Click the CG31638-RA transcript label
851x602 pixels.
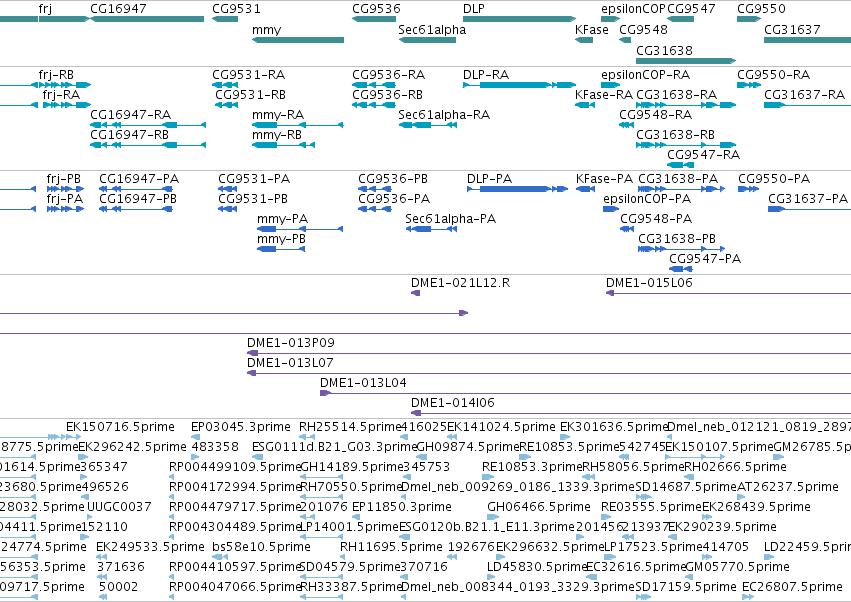(x=676, y=95)
